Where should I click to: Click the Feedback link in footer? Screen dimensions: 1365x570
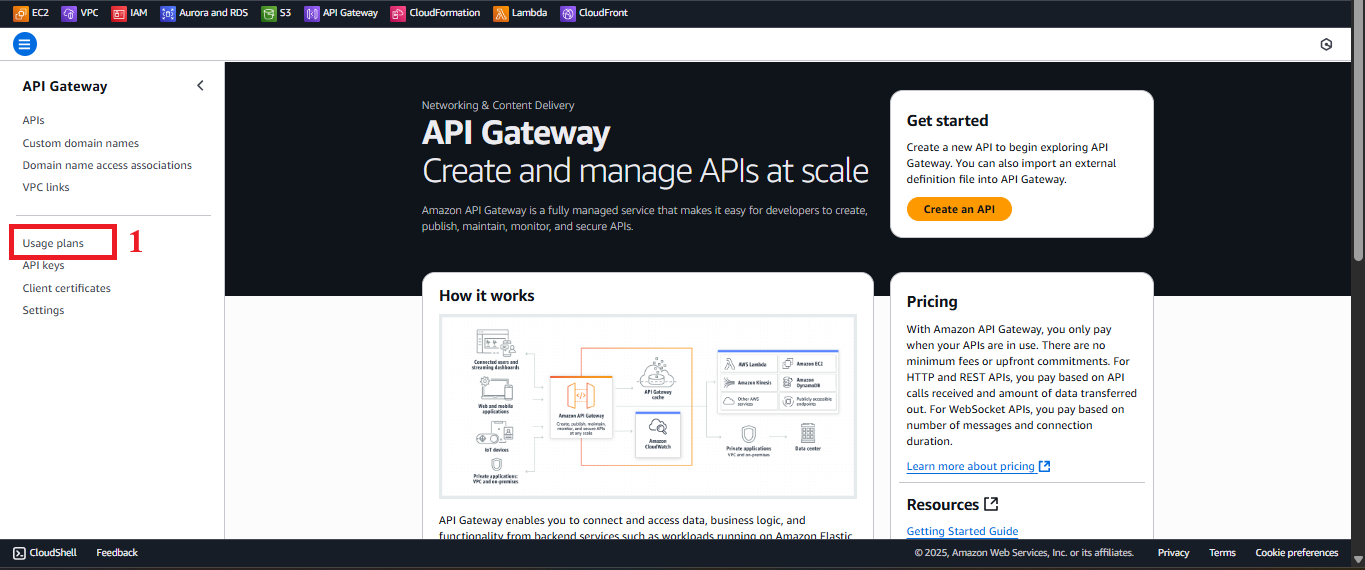coord(117,552)
